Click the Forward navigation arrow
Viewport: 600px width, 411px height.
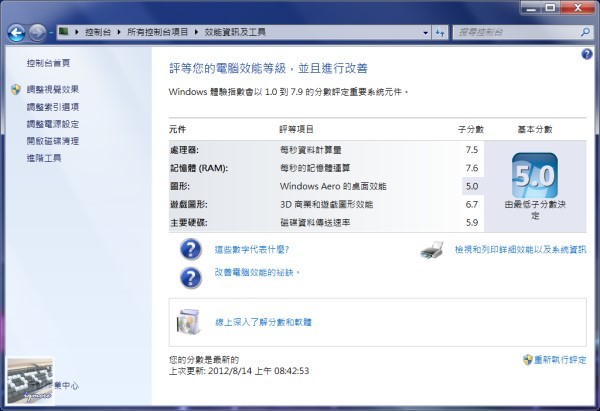(x=38, y=33)
